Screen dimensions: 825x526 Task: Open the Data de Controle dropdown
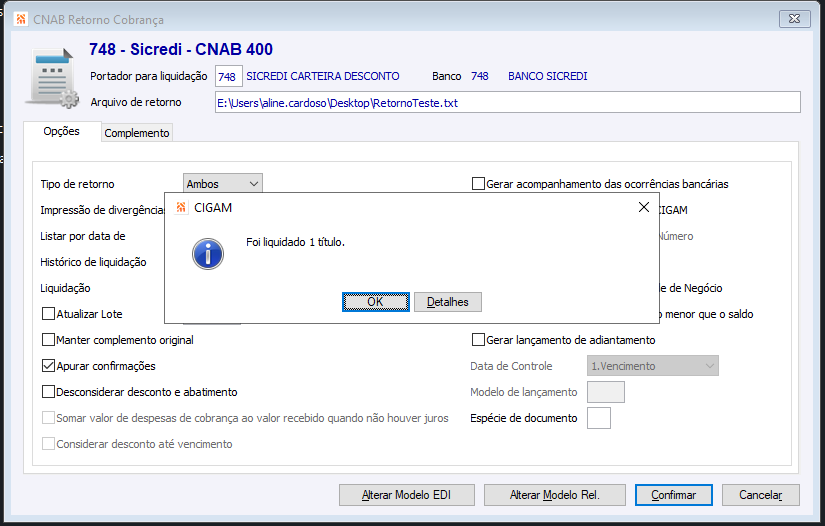(x=653, y=366)
